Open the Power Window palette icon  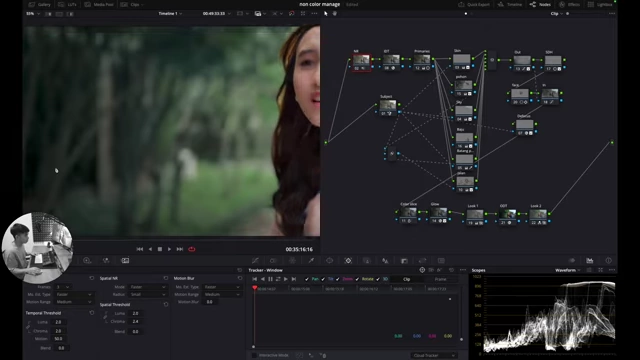[x=329, y=260]
